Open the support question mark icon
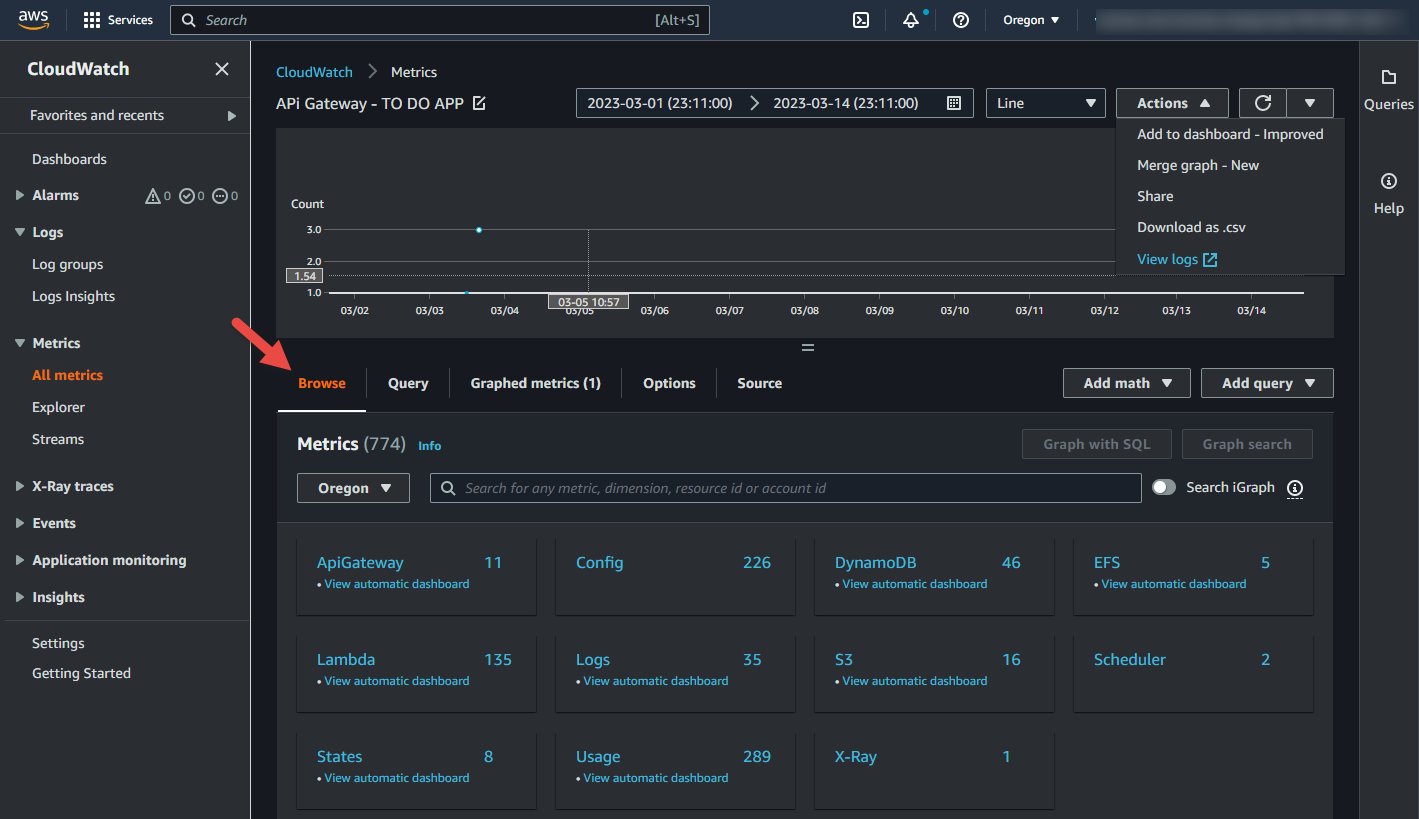 click(961, 20)
